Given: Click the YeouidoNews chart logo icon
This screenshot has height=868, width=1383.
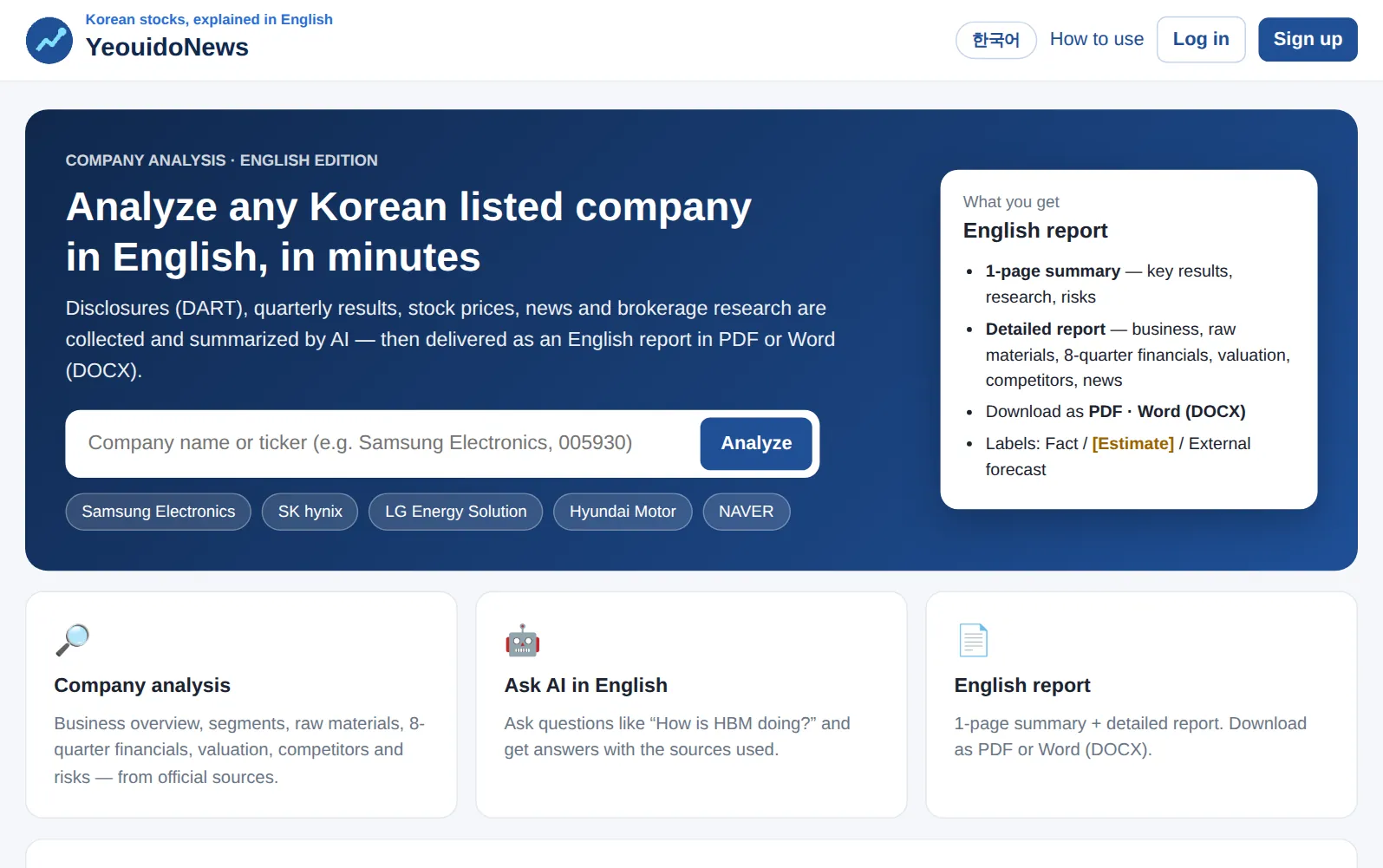Looking at the screenshot, I should tap(49, 40).
